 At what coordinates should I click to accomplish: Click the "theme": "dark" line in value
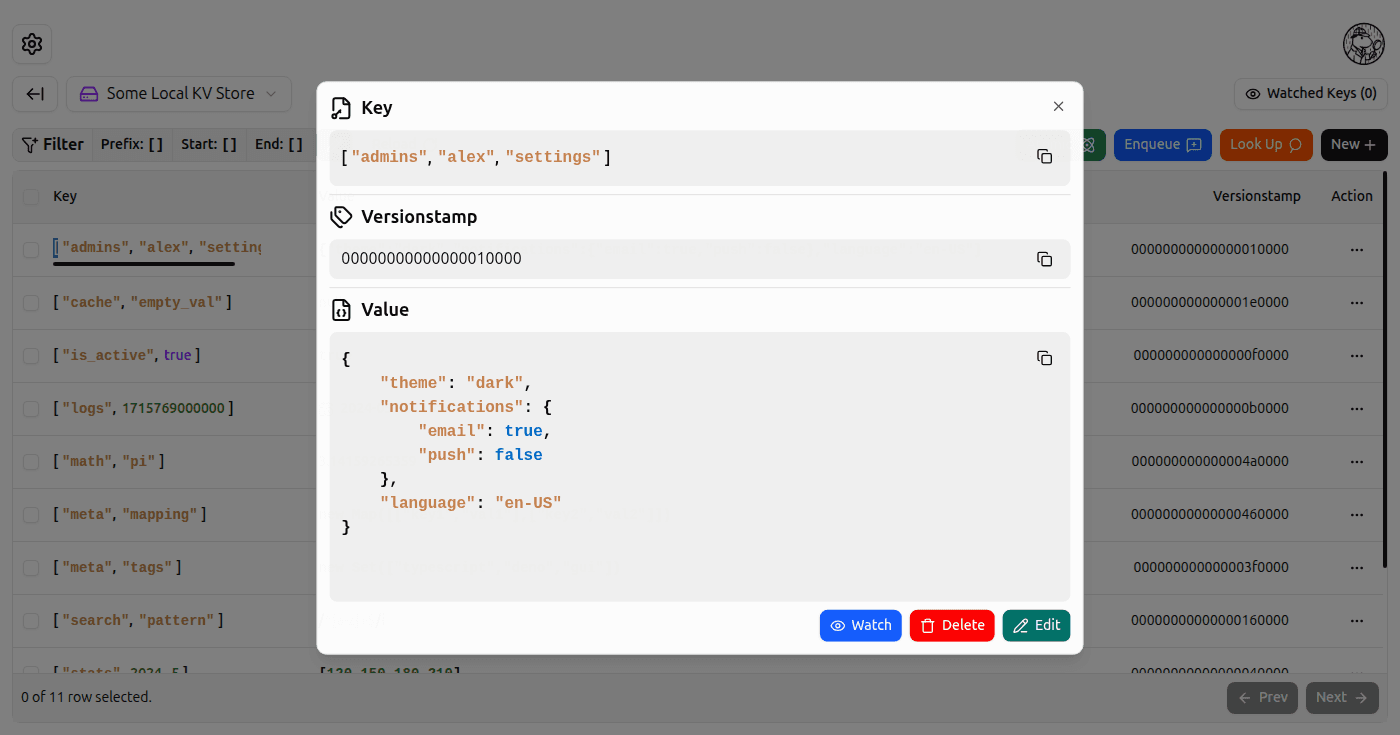[455, 383]
